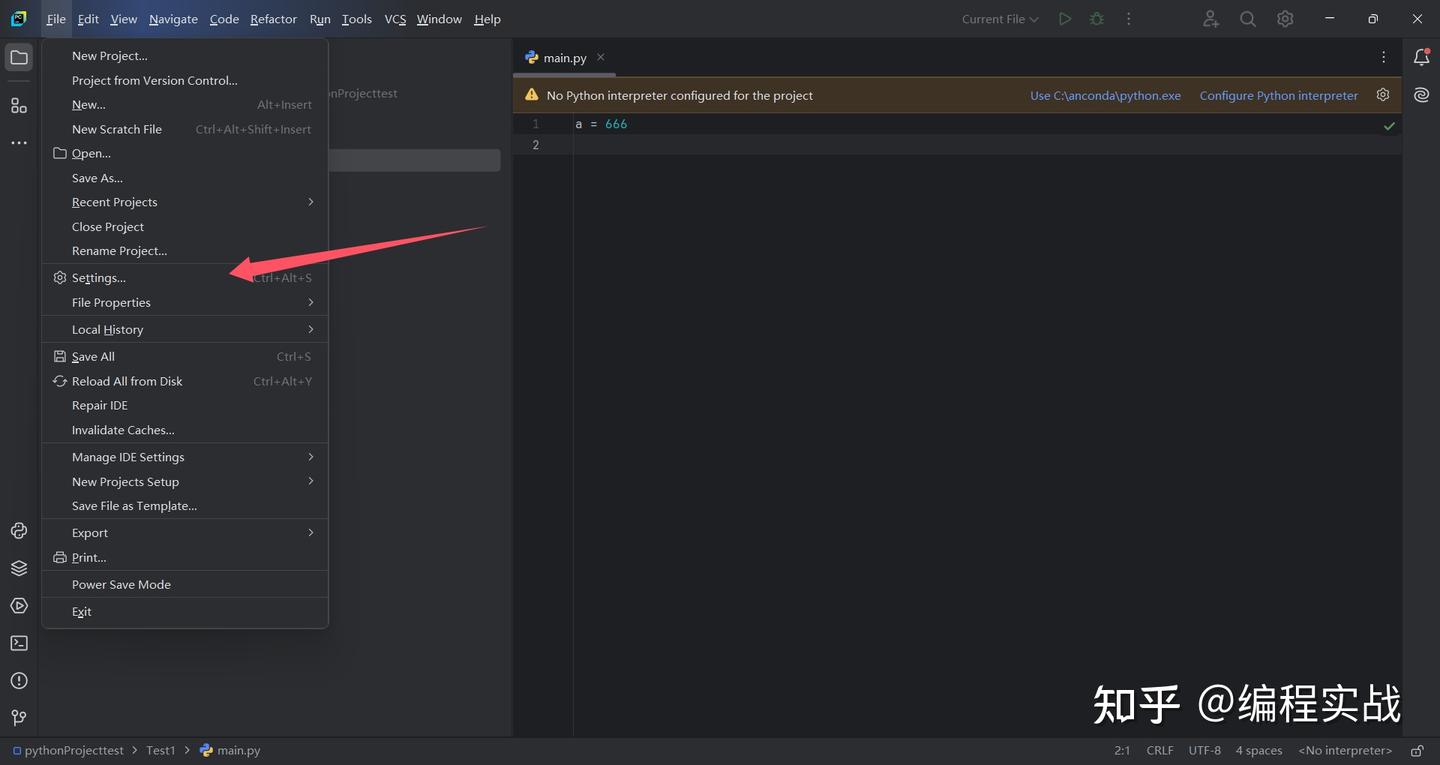
Task: Choose Project from Version Control...
Action: click(185, 80)
